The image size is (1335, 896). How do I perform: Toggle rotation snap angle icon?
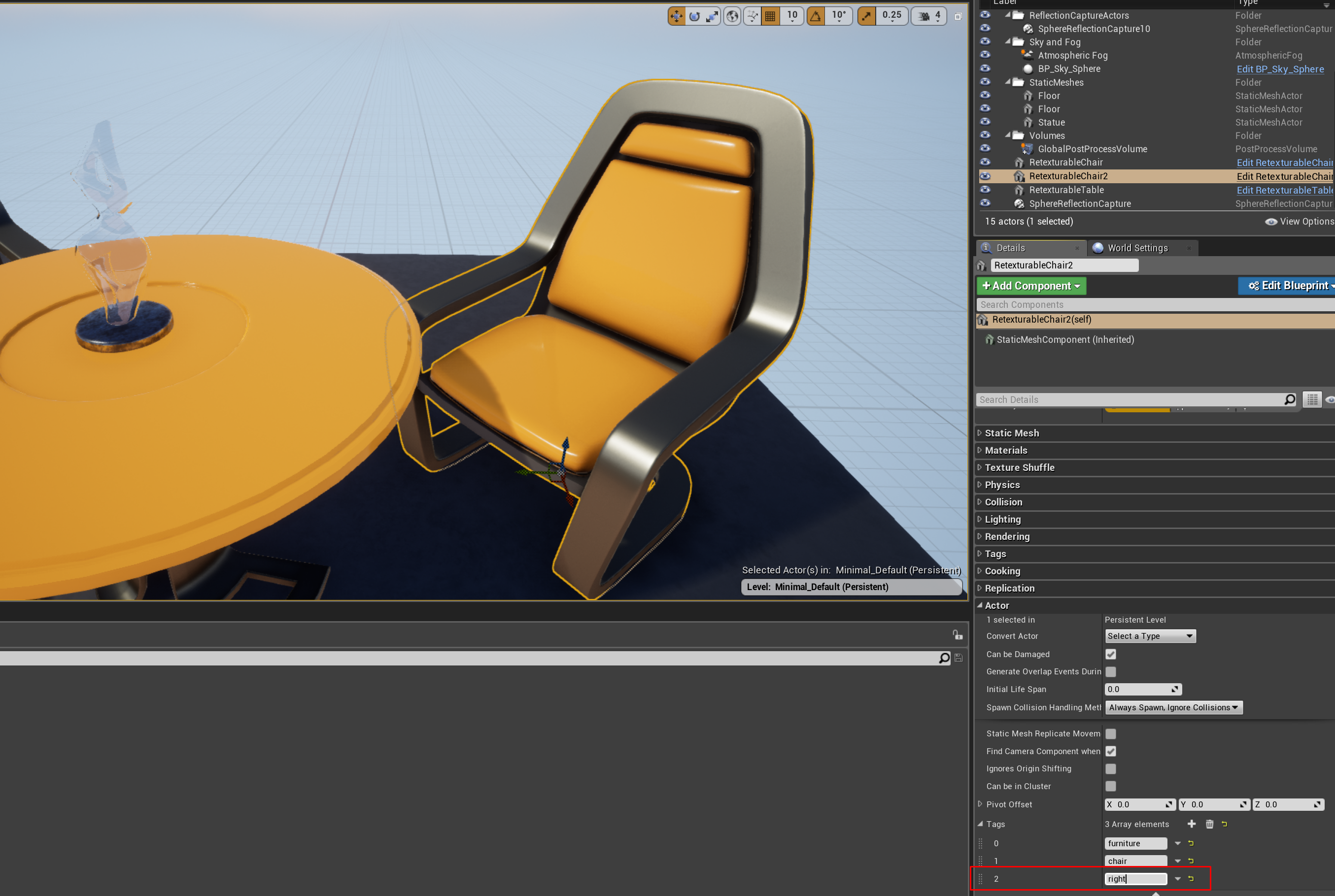pos(816,16)
